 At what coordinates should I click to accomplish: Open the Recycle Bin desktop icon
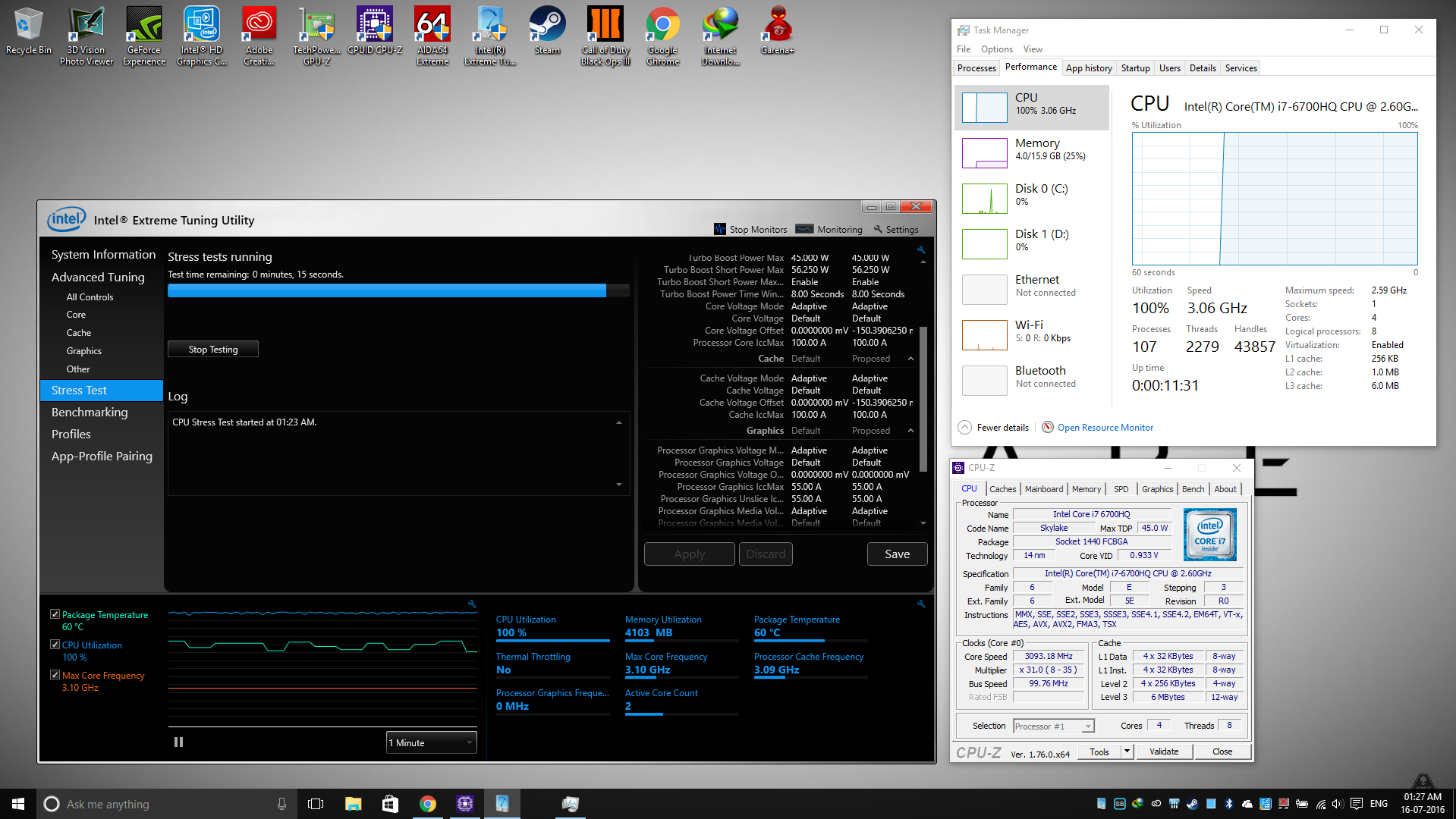pos(28,31)
